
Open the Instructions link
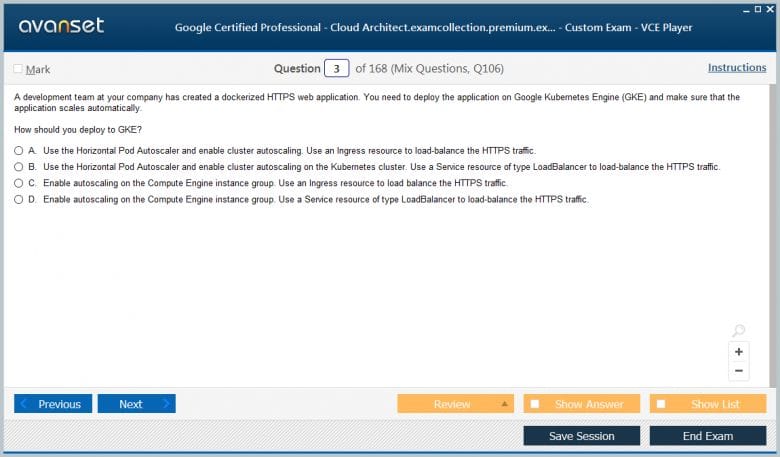pos(737,68)
